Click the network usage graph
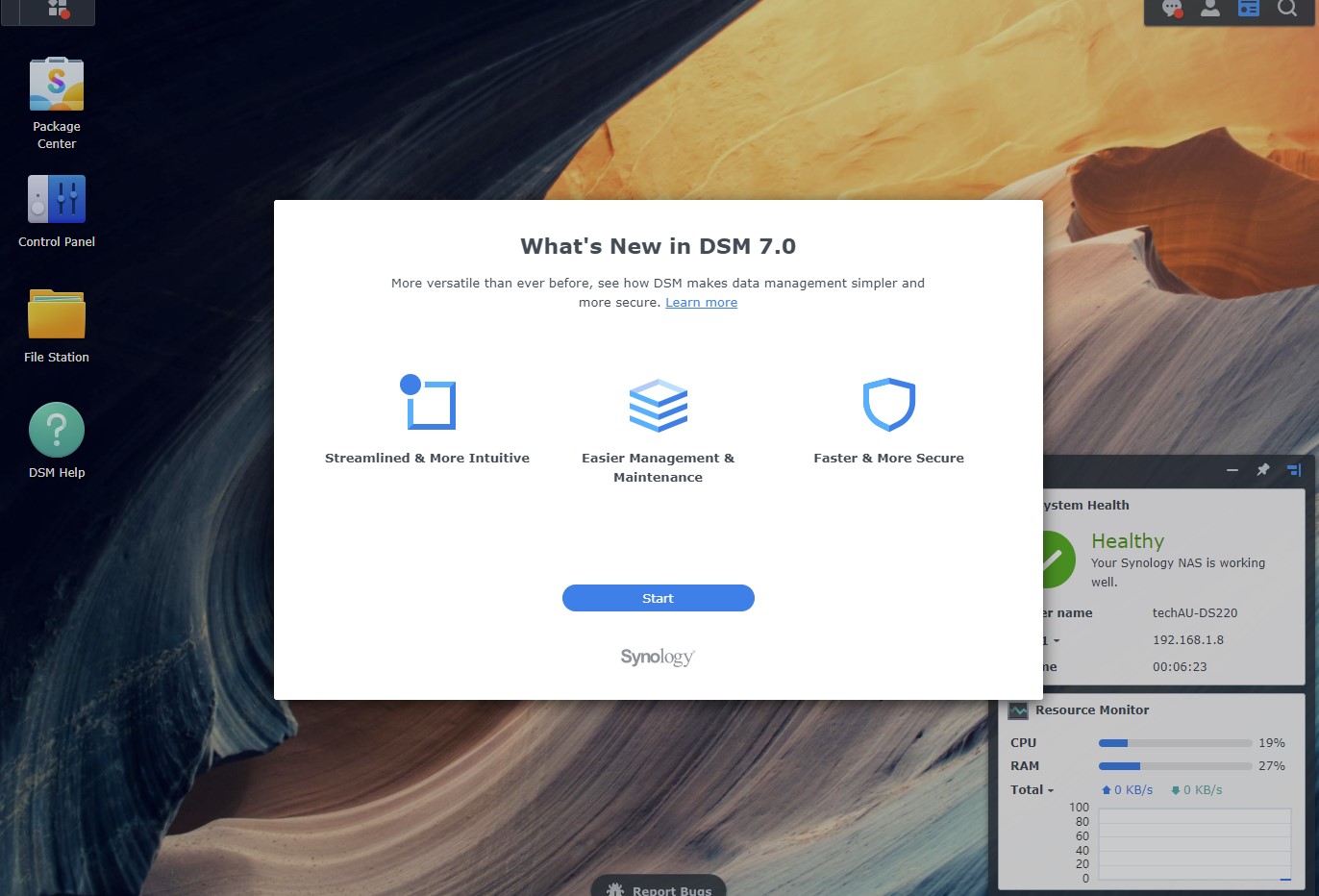 [1195, 845]
